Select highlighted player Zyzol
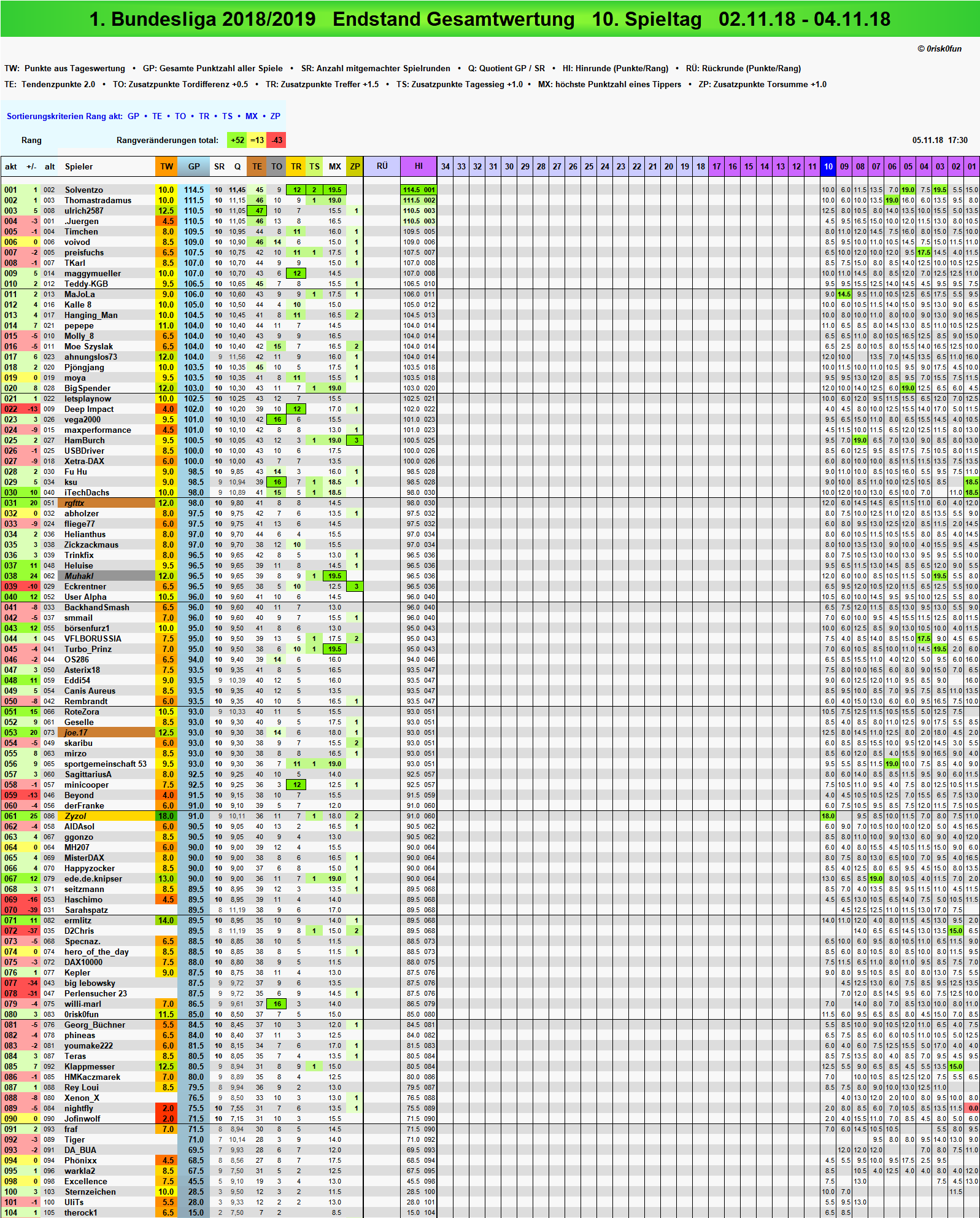 (x=106, y=817)
